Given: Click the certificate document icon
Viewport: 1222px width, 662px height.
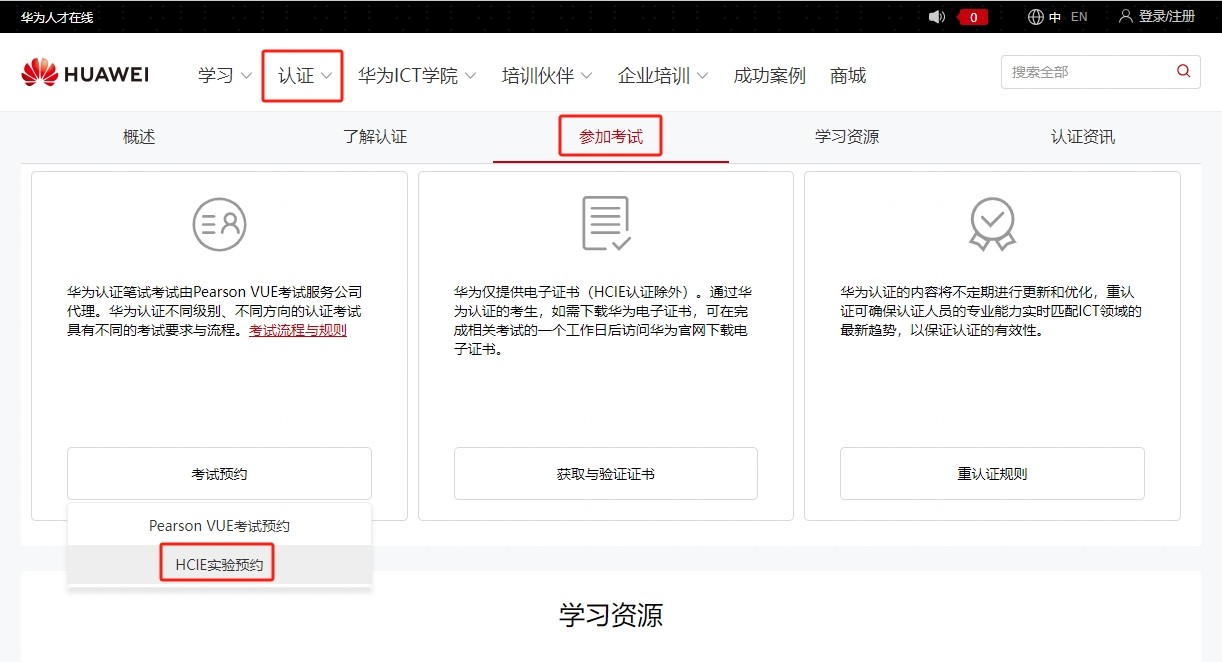Looking at the screenshot, I should coord(606,223).
